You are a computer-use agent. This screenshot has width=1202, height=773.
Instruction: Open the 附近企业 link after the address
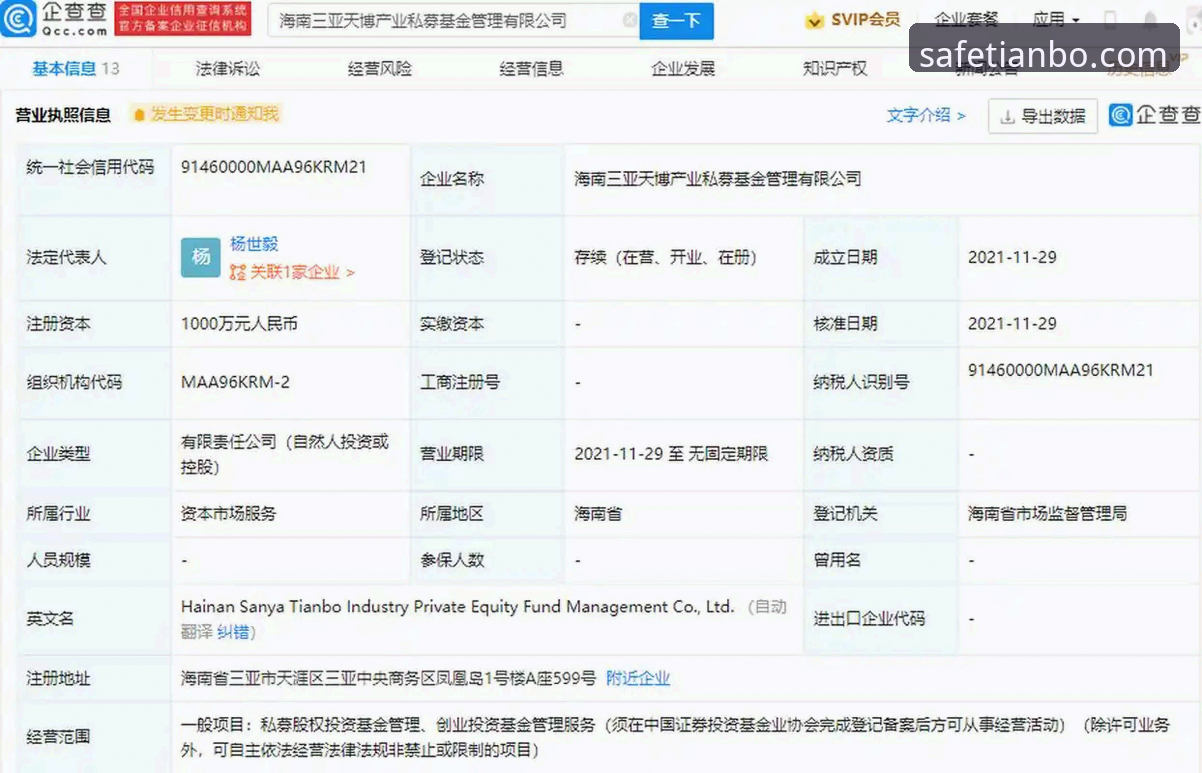(638, 678)
